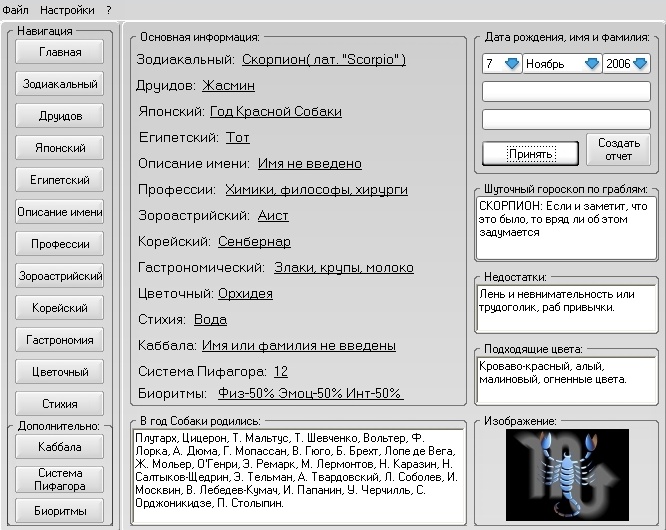
Task: Open the ? help menu
Action: (x=109, y=10)
